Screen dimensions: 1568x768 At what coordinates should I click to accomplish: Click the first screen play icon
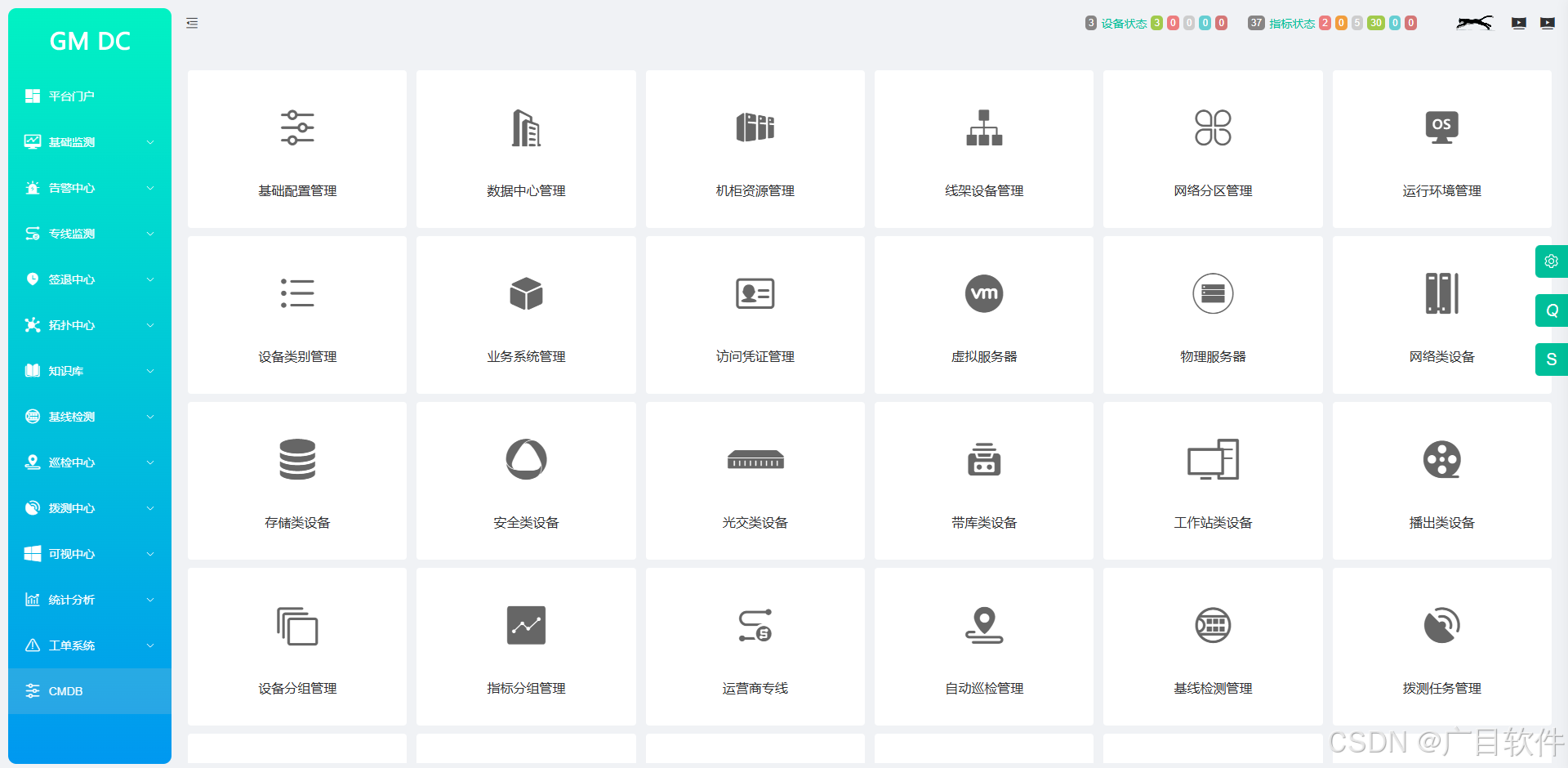point(1519,23)
